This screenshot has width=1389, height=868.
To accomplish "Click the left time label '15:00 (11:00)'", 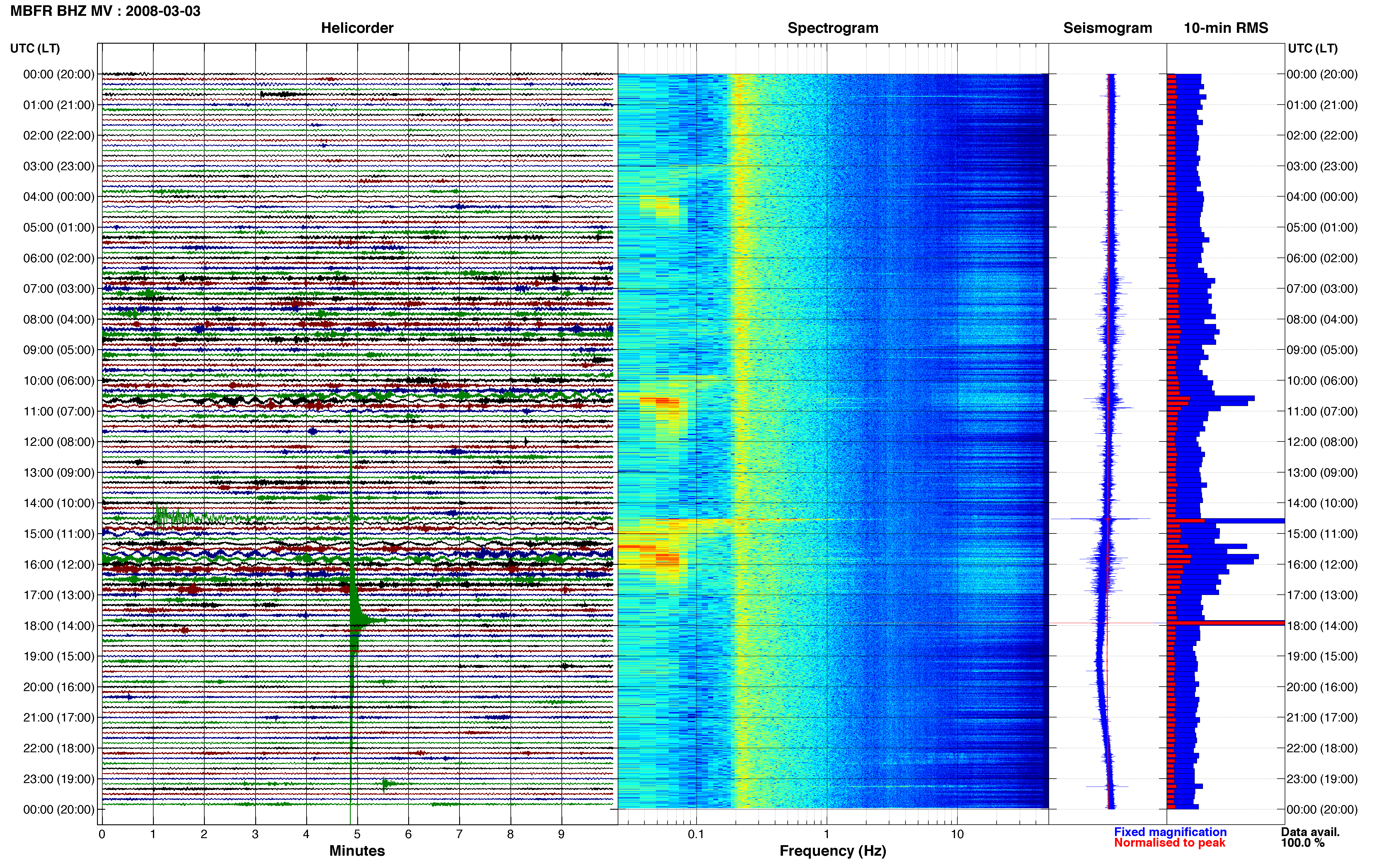I will click(59, 534).
